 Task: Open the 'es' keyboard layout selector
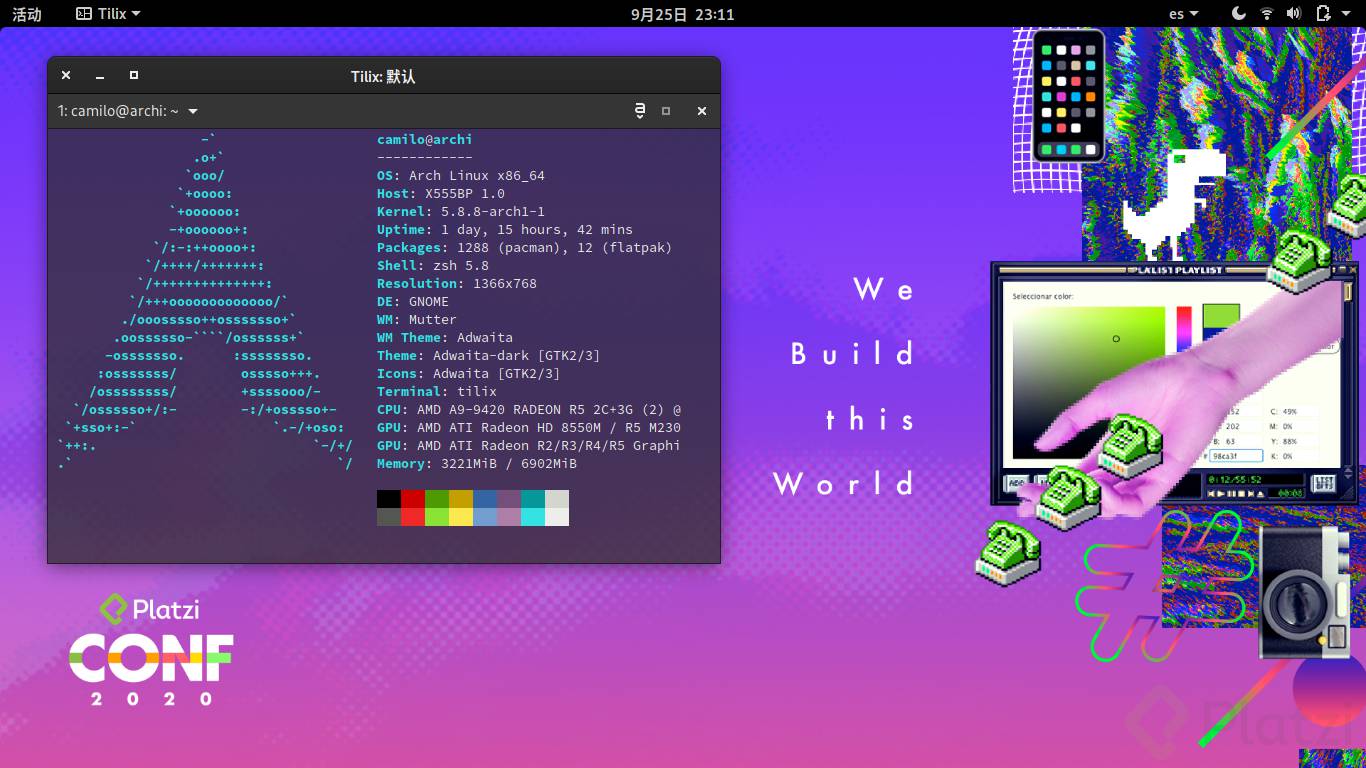click(x=1183, y=14)
